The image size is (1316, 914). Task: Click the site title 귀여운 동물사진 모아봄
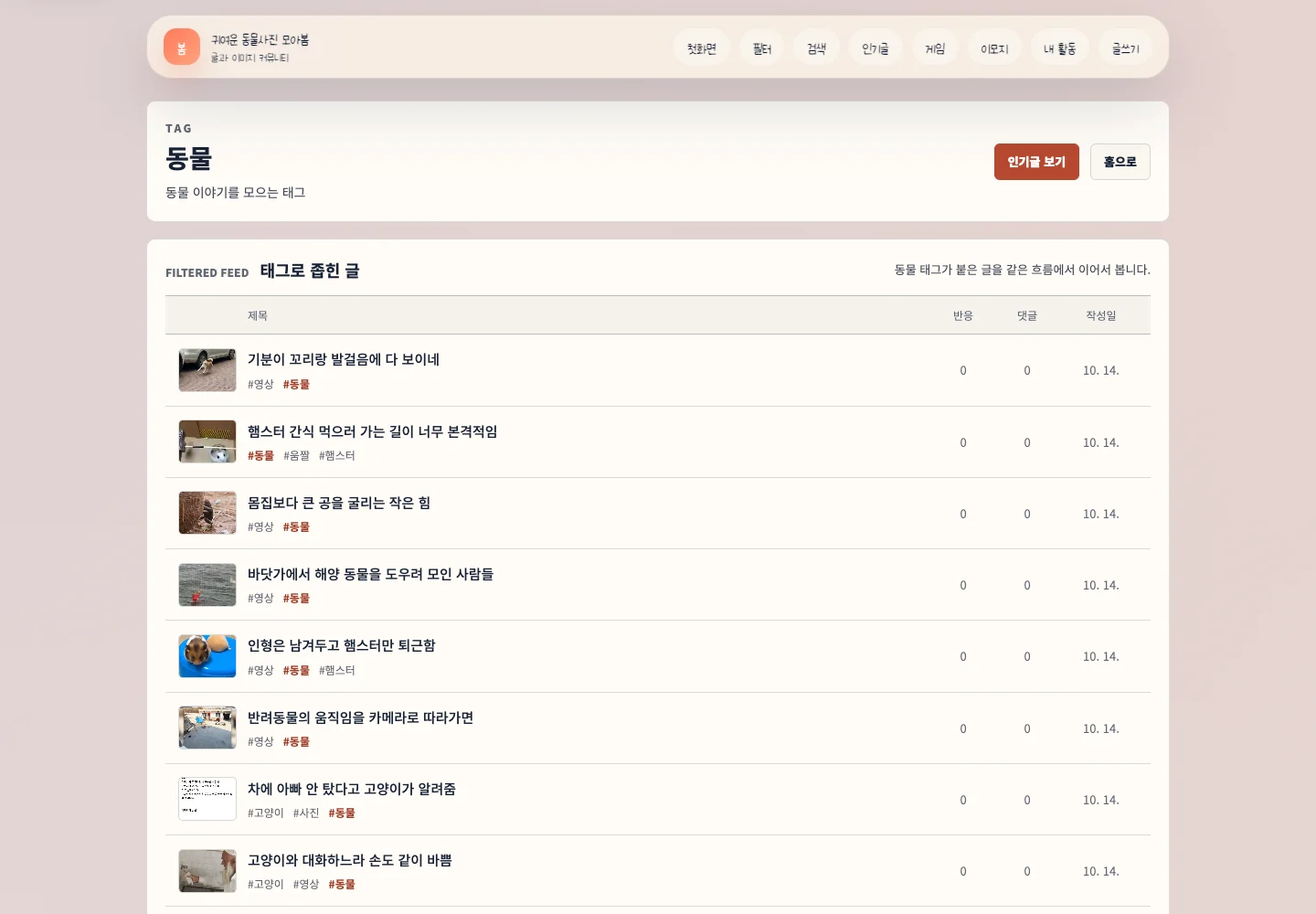(x=260, y=40)
